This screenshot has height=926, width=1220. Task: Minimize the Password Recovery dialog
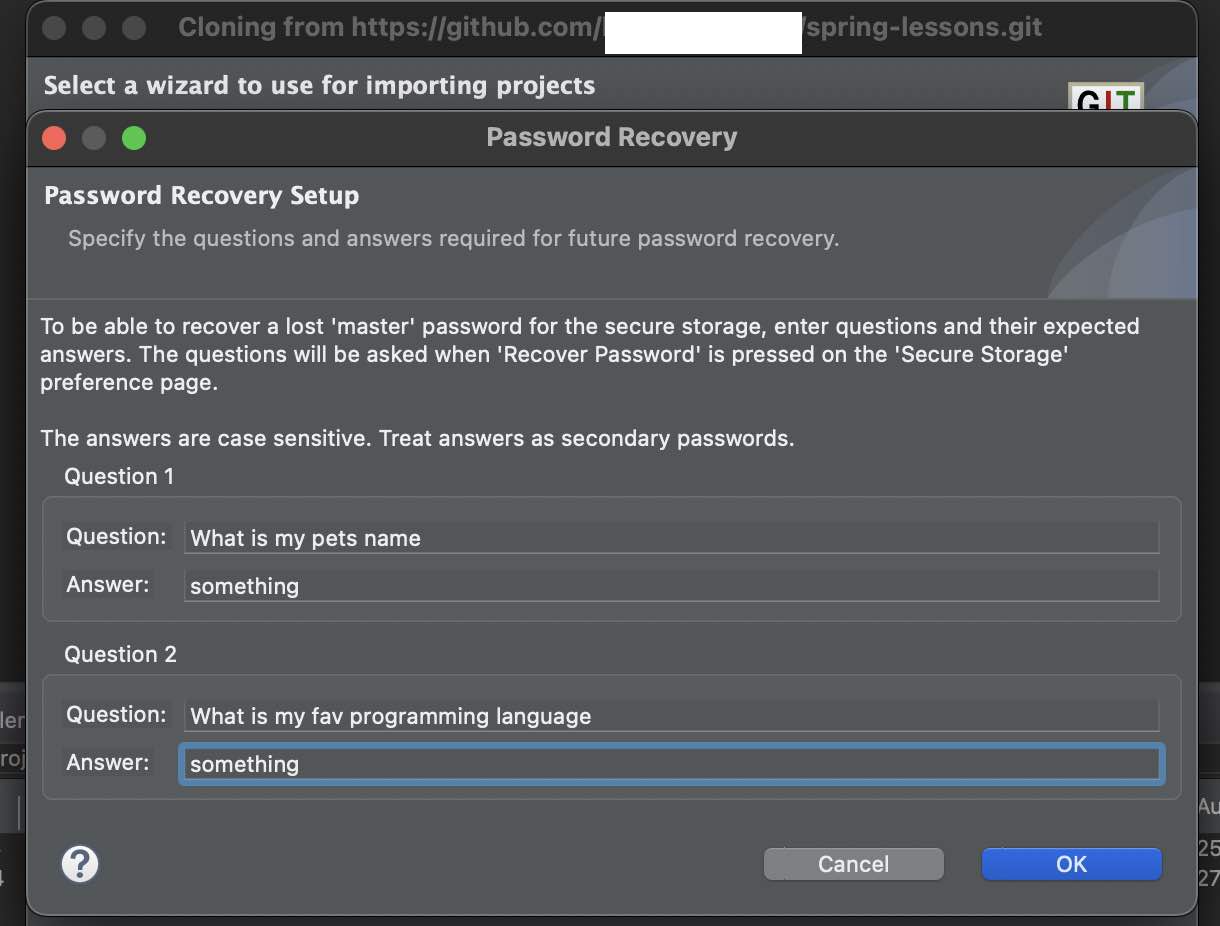(x=93, y=137)
